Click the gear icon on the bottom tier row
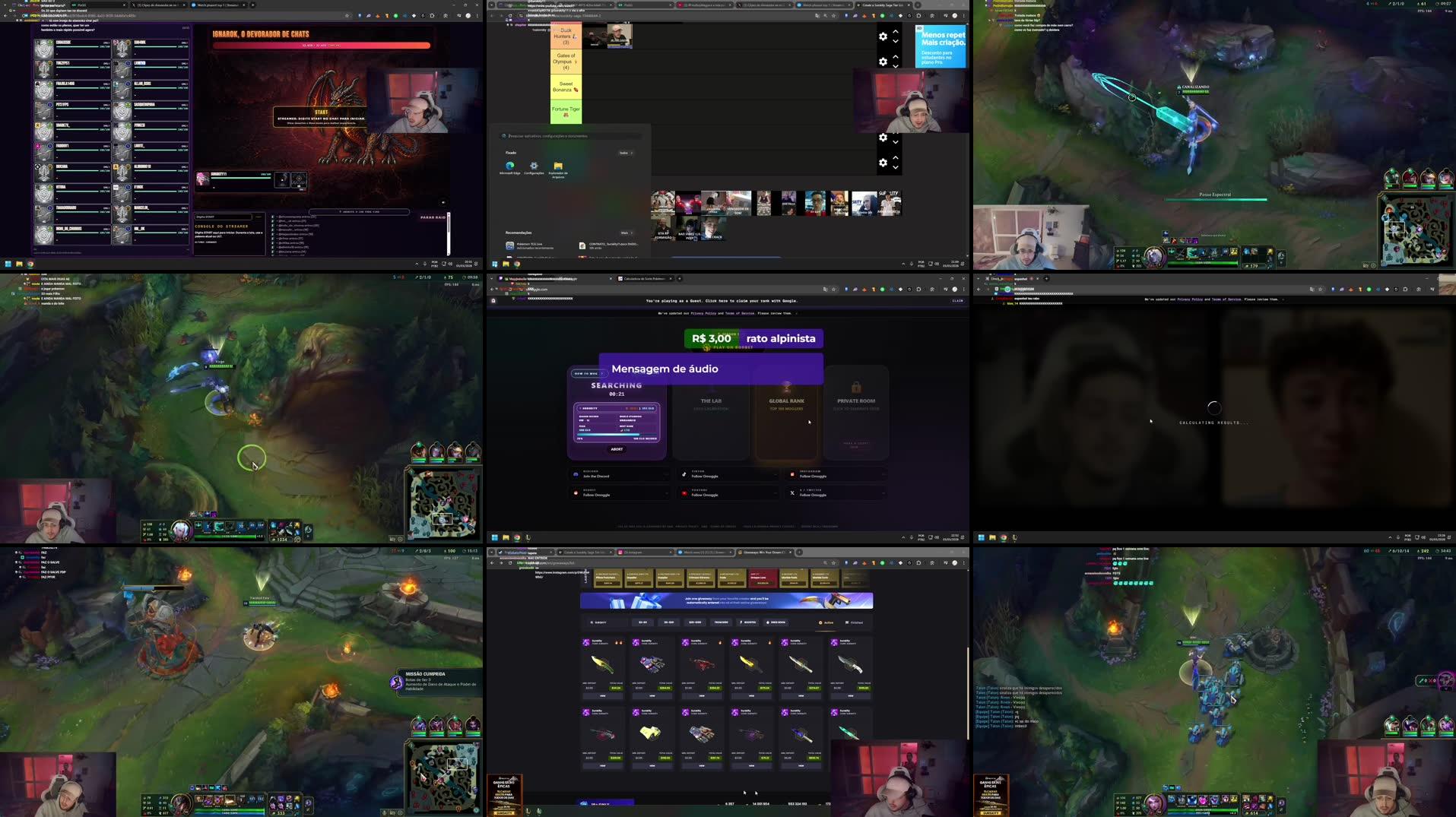Viewport: 1456px width, 817px height. click(883, 163)
